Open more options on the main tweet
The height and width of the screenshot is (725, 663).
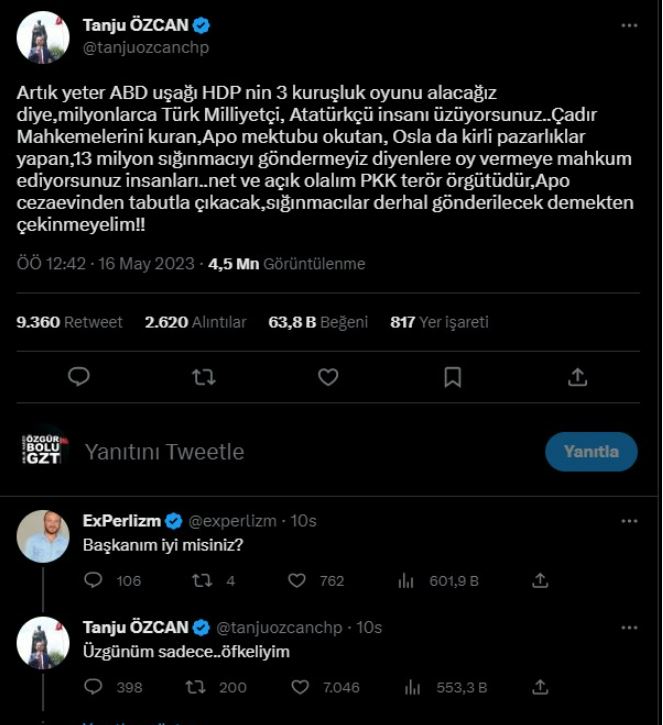tap(628, 25)
